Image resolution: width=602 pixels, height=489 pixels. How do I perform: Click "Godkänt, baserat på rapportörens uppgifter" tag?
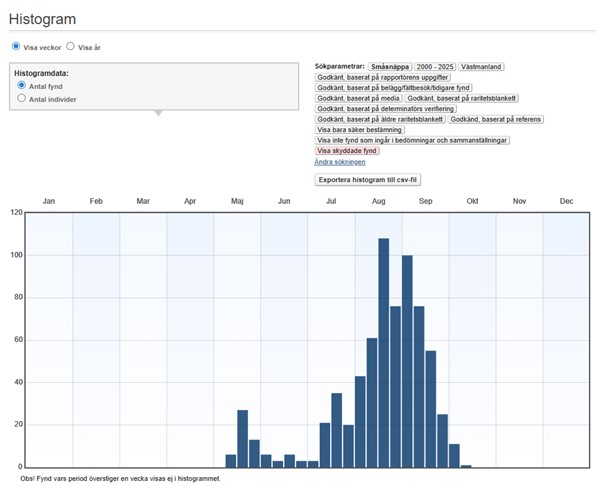tap(383, 77)
